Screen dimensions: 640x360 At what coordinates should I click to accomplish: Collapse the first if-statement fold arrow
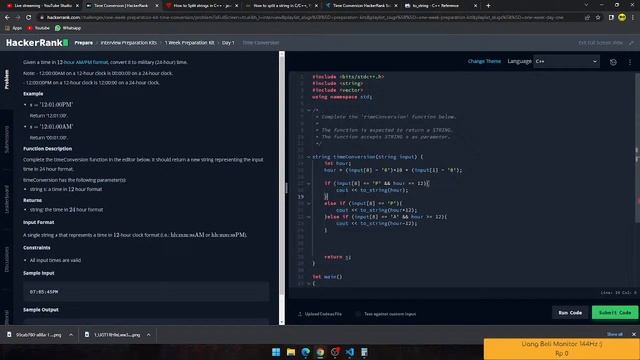(309, 184)
